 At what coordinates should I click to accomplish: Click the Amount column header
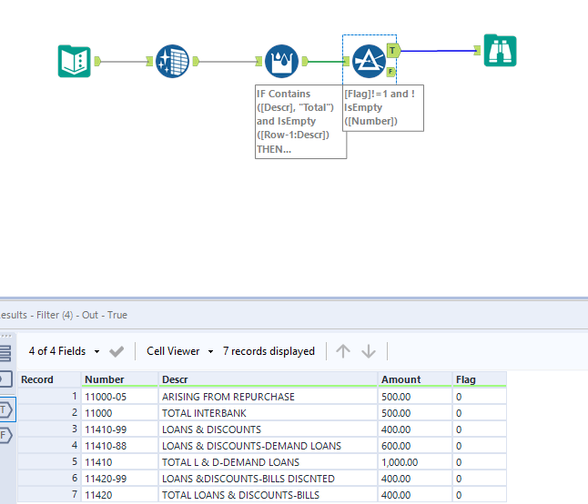415,380
